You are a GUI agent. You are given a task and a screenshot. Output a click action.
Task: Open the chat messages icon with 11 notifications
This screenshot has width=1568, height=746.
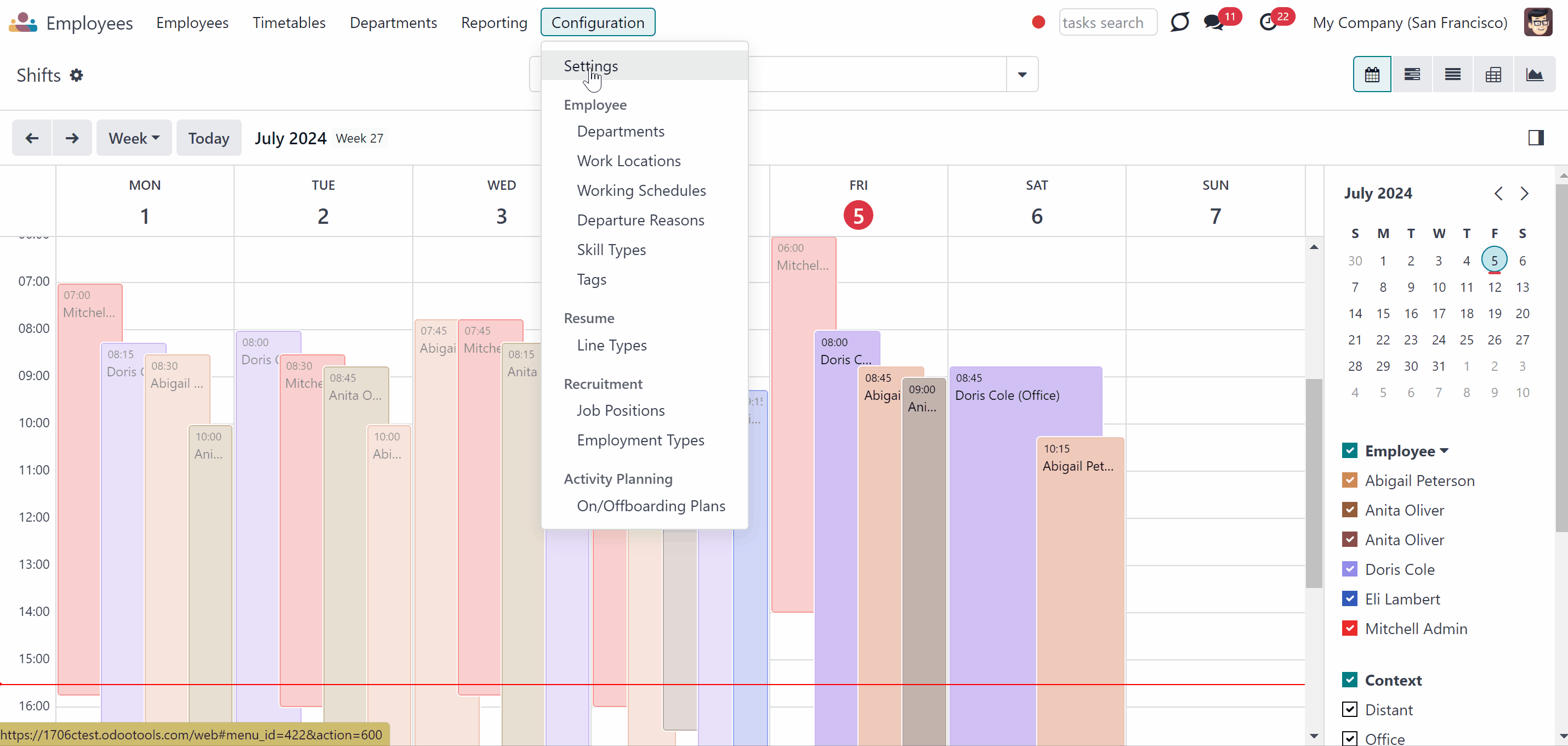1214,22
